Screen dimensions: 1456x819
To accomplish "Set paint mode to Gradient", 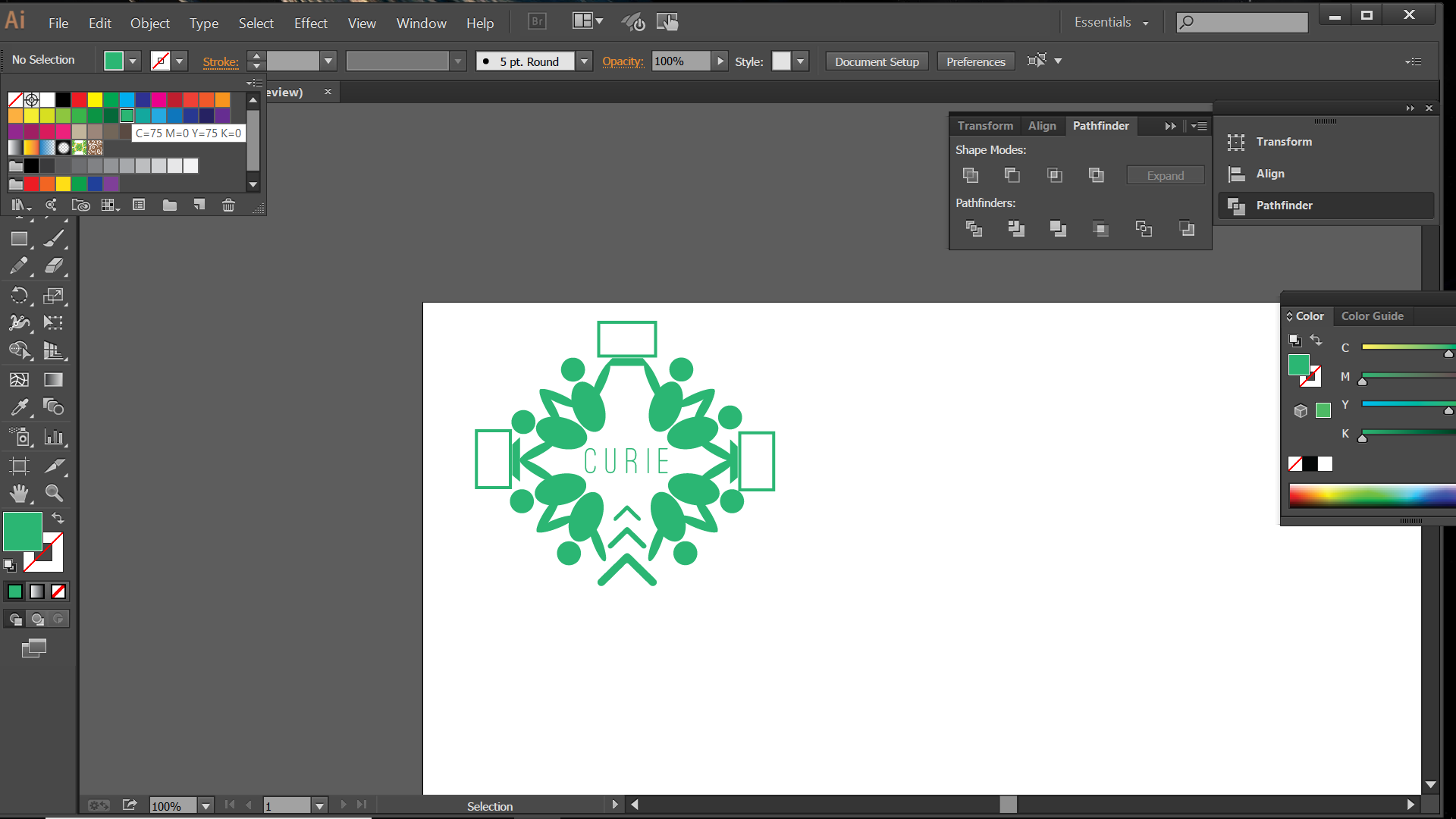I will [37, 591].
